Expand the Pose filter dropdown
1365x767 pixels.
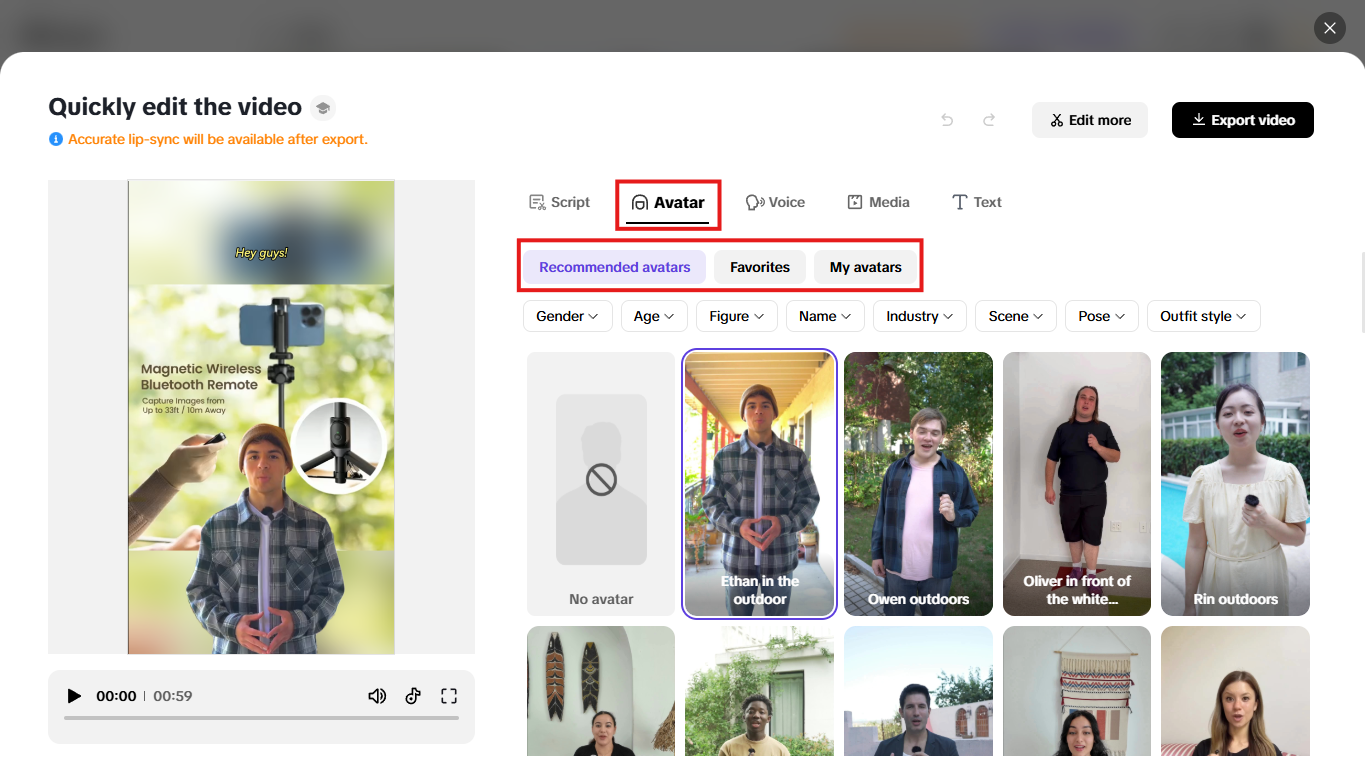(x=1102, y=316)
